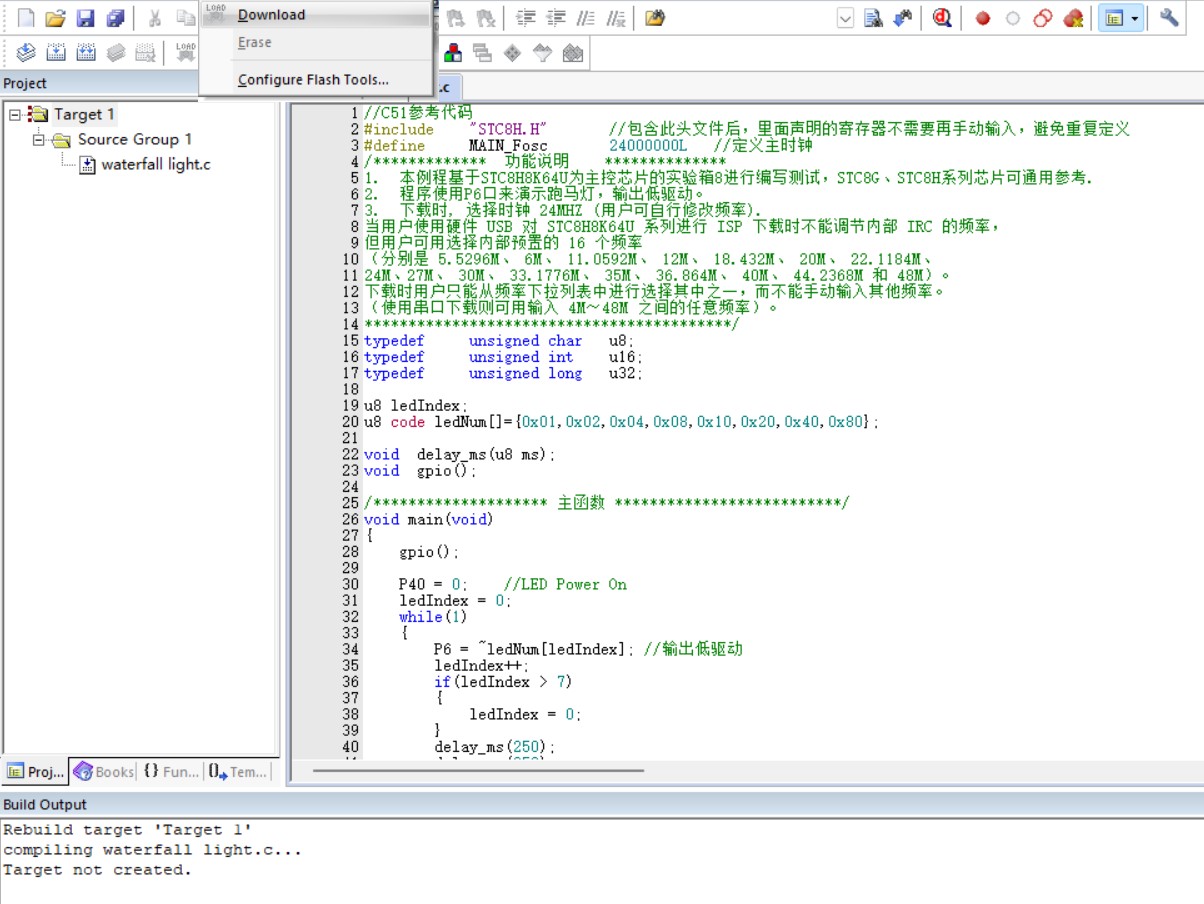Click the "Target not created." output line
1204x904 pixels.
[x=97, y=870]
